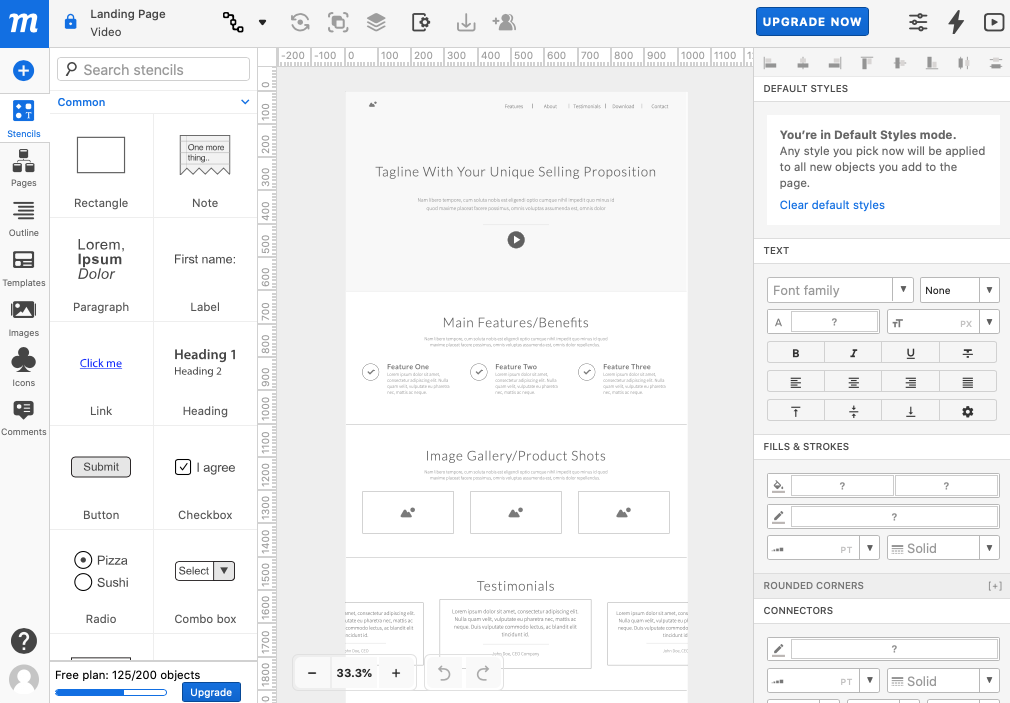Image resolution: width=1010 pixels, height=703 pixels.
Task: Align objects left icon
Action: pos(770,63)
